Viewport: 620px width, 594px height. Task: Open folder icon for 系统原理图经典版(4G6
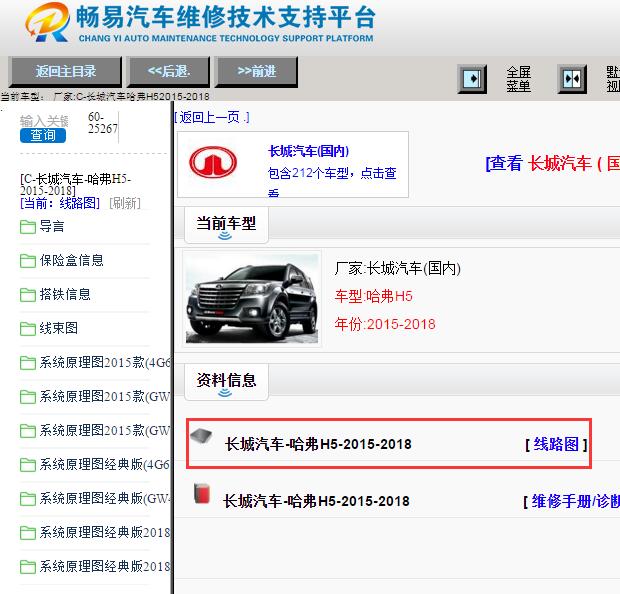click(x=28, y=465)
